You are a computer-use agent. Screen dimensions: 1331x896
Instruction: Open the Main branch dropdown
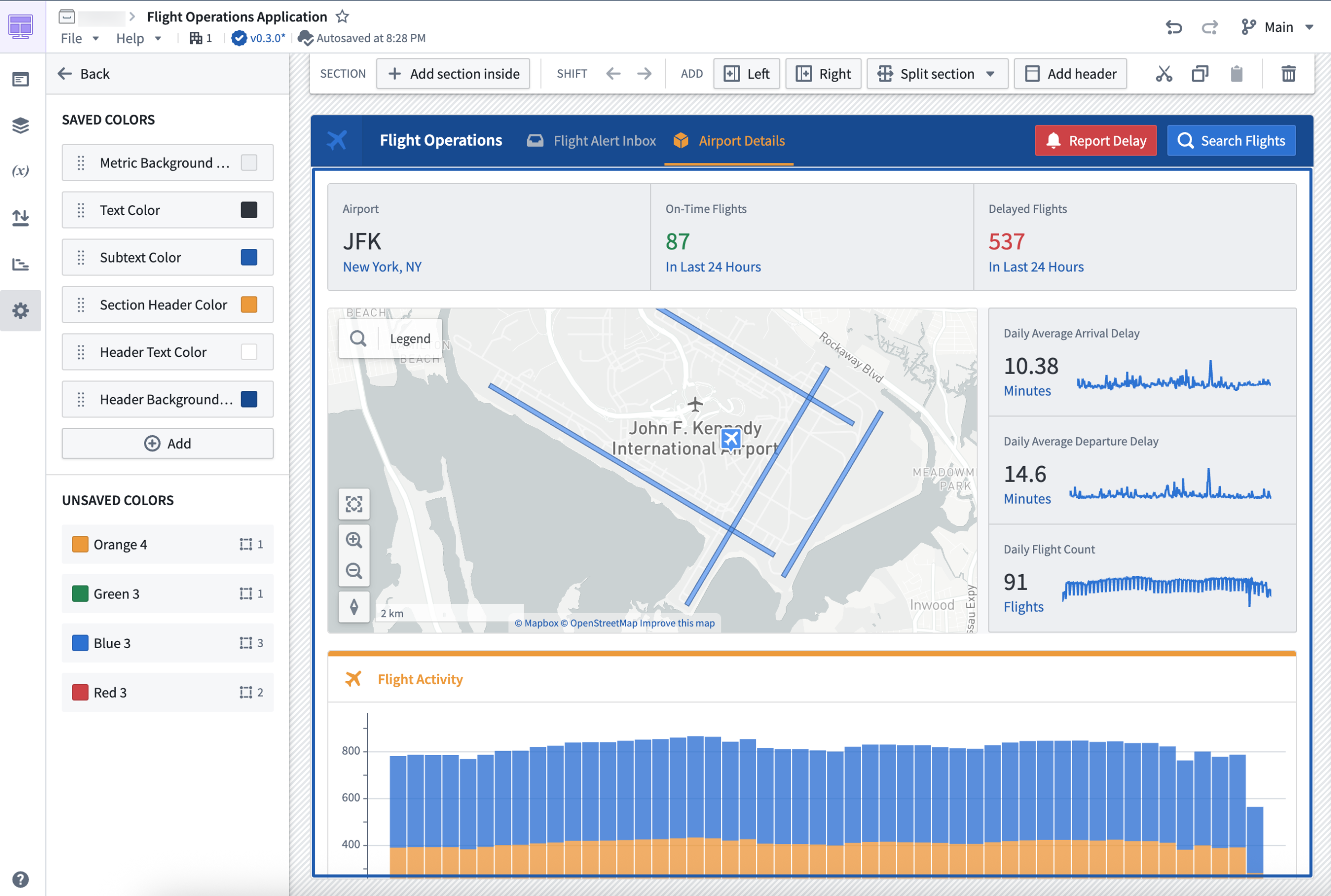pos(1278,27)
